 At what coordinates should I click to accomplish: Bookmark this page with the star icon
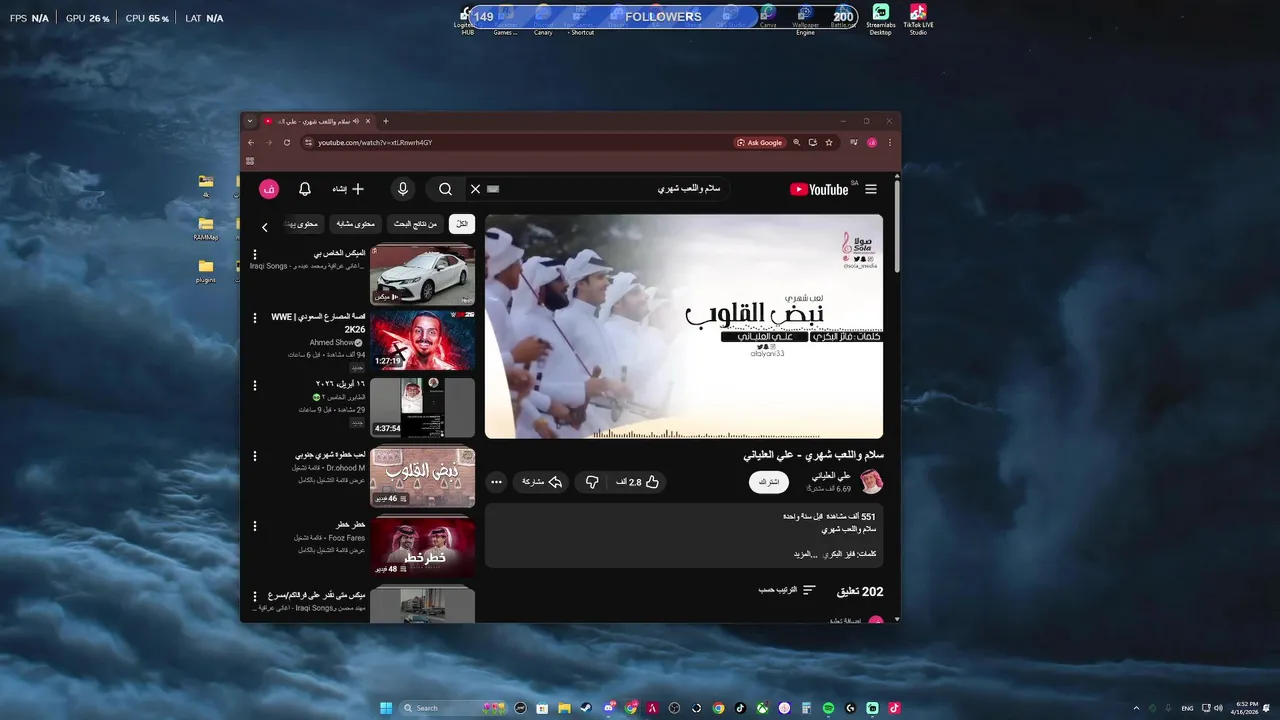[829, 143]
